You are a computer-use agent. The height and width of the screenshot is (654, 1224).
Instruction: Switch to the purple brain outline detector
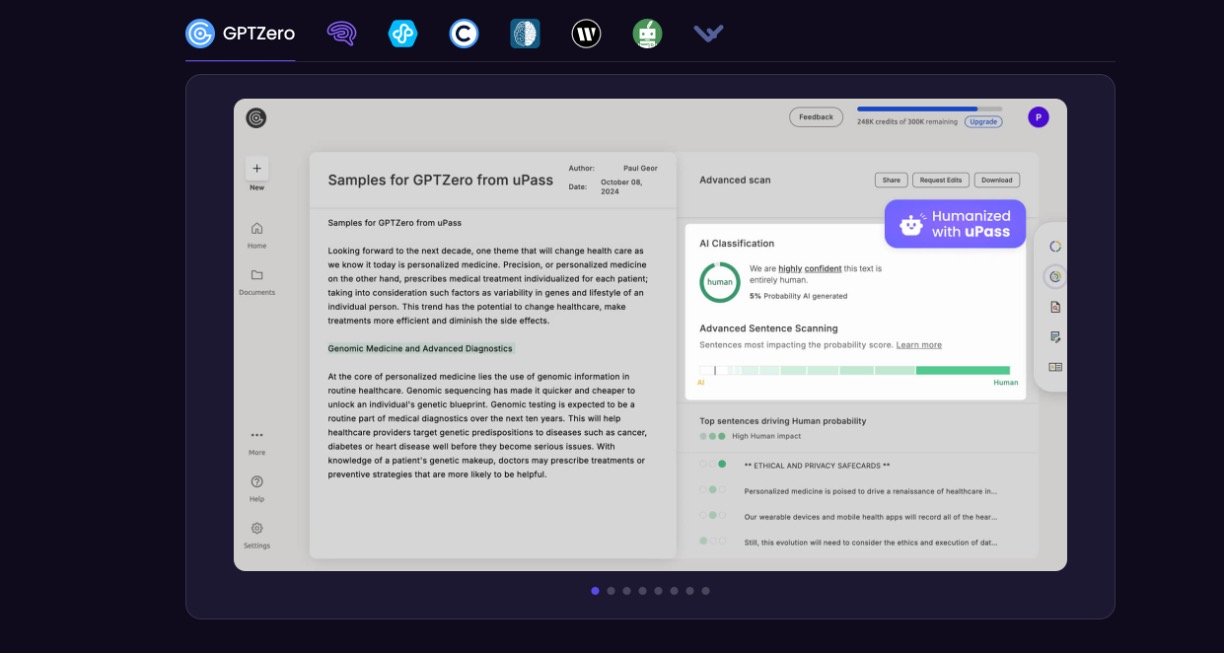(x=341, y=34)
